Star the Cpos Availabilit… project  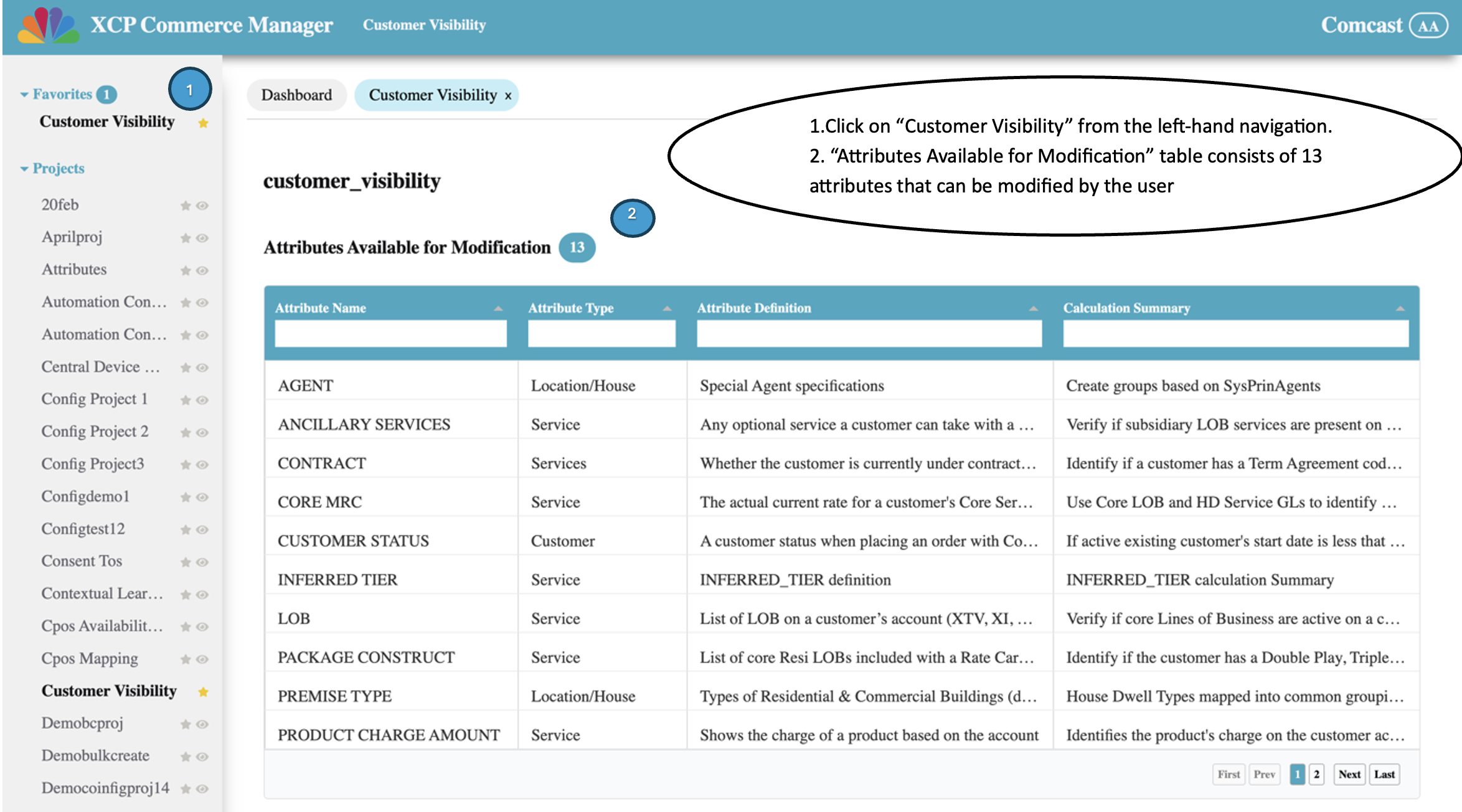point(185,626)
